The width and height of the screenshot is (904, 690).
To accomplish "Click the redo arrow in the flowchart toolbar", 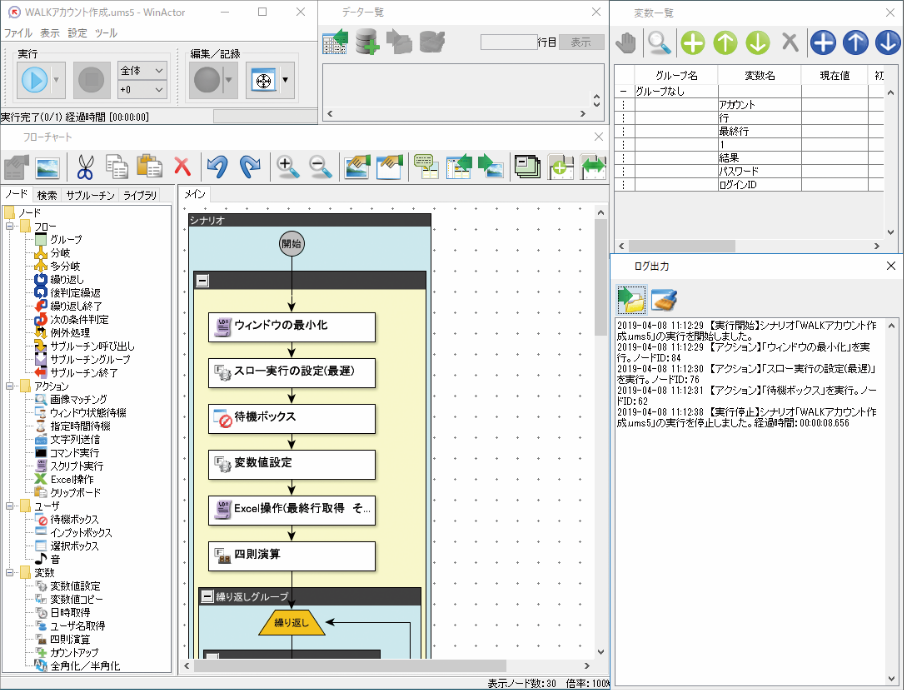I will tap(250, 167).
